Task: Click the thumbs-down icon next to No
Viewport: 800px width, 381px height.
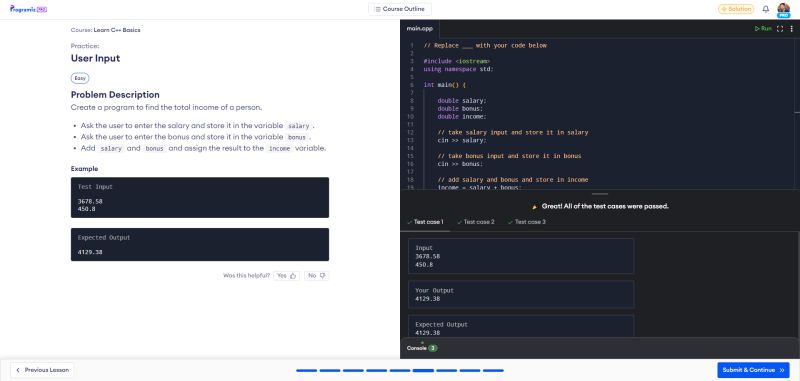Action: coord(322,276)
